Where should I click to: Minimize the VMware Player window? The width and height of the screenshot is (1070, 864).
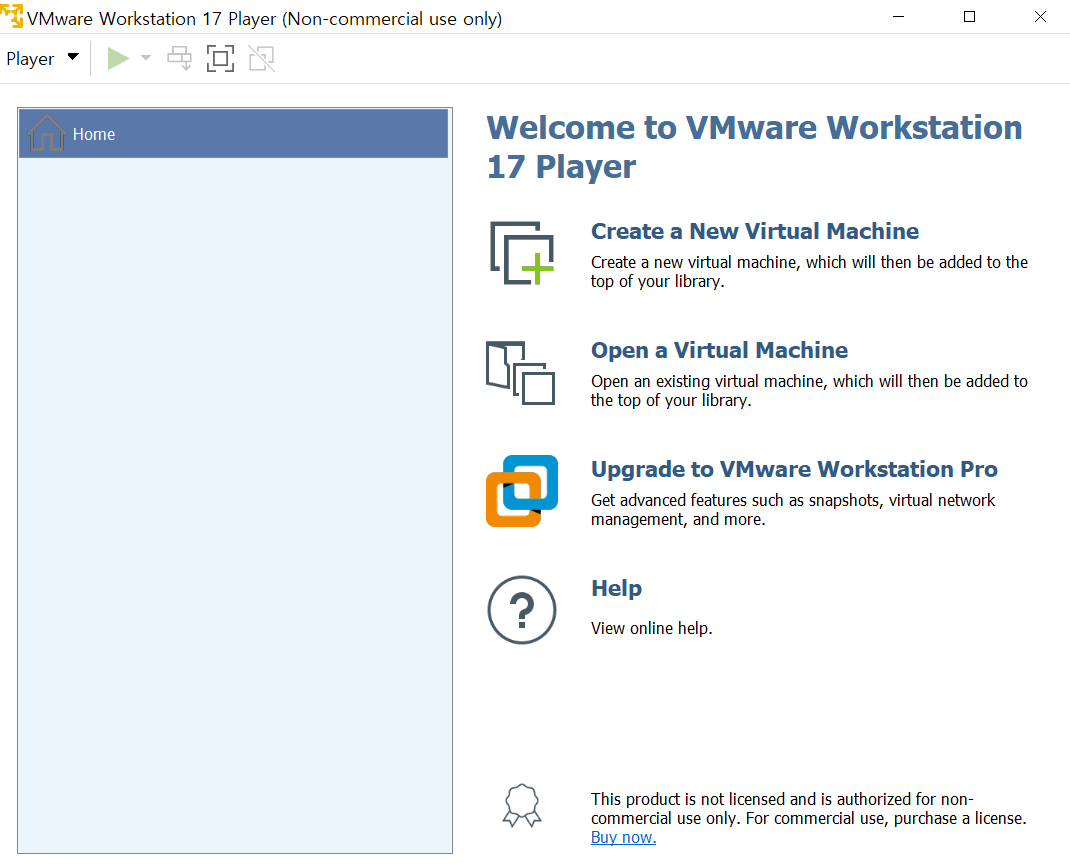tap(899, 16)
